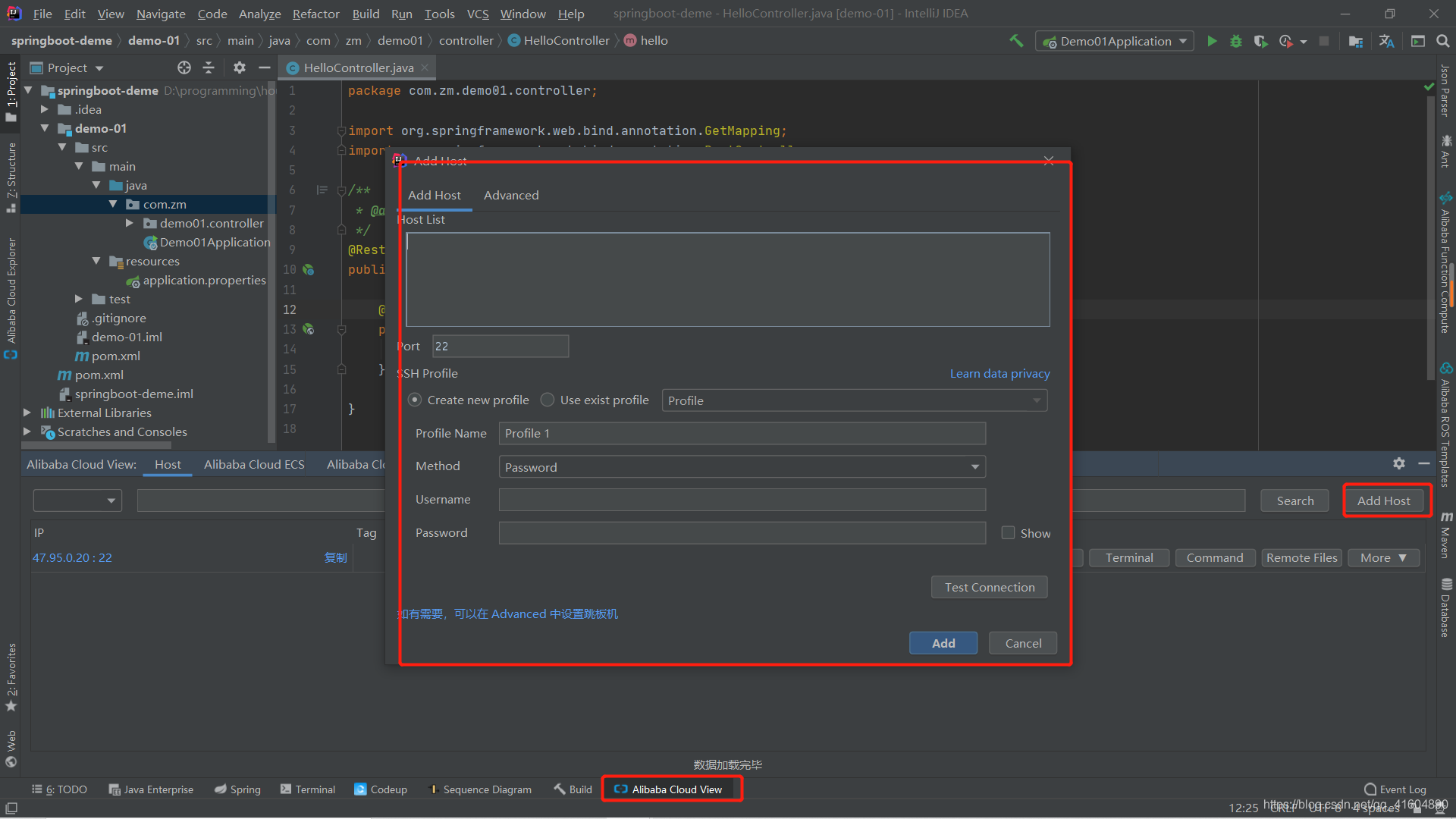Click the 复制 link beside host IP
The width and height of the screenshot is (1456, 819).
click(335, 557)
